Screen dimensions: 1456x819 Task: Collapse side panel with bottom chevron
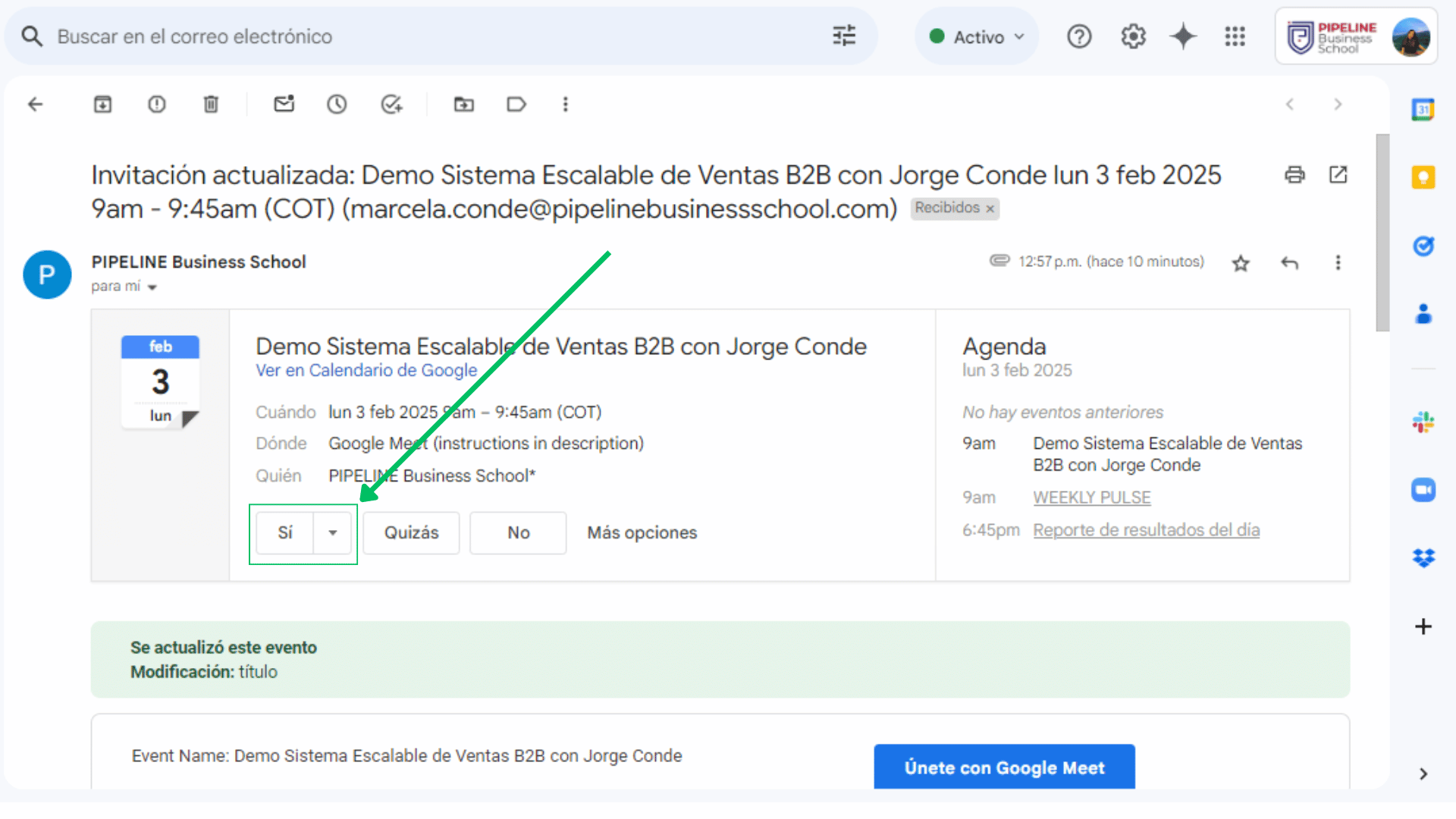(x=1423, y=773)
